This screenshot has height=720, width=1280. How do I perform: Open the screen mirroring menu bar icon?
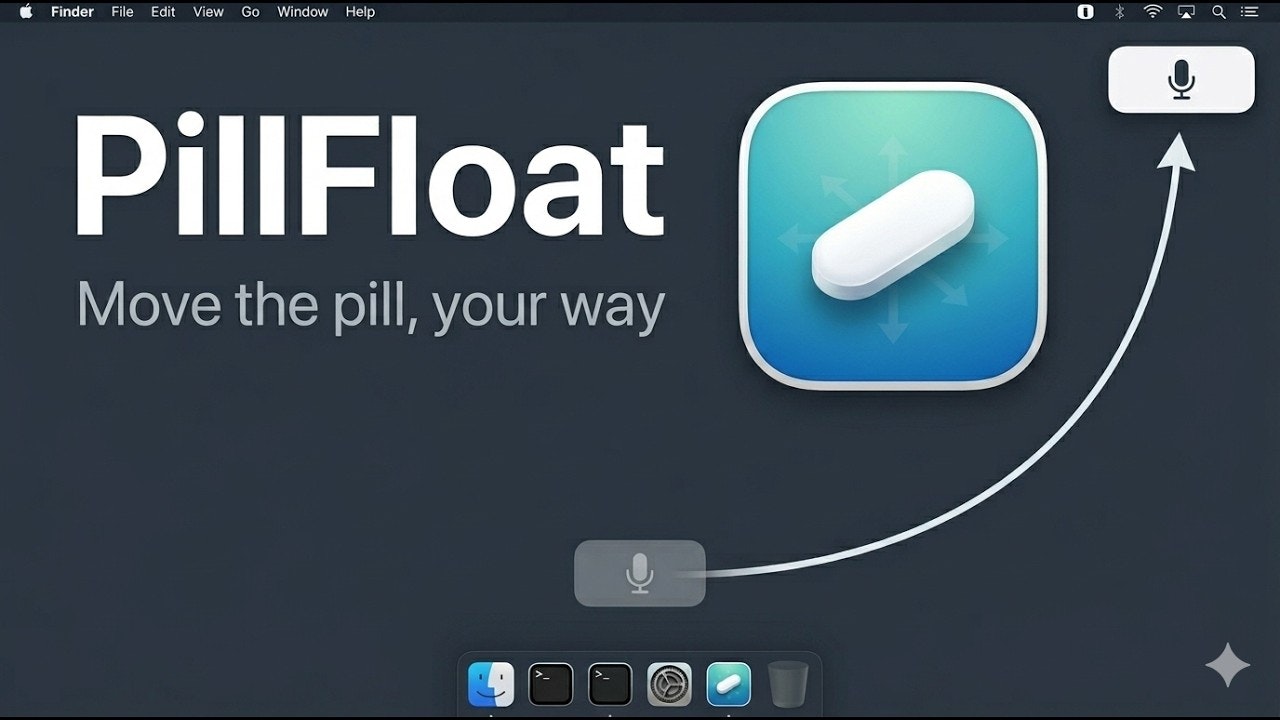[x=1187, y=12]
